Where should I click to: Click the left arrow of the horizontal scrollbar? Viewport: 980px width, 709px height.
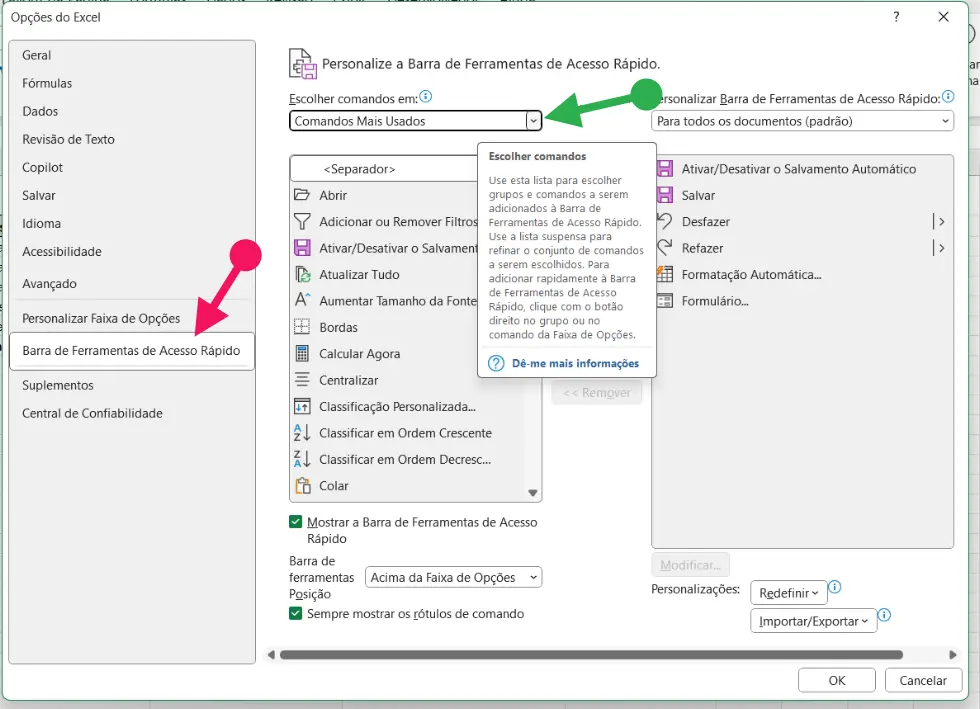point(271,655)
